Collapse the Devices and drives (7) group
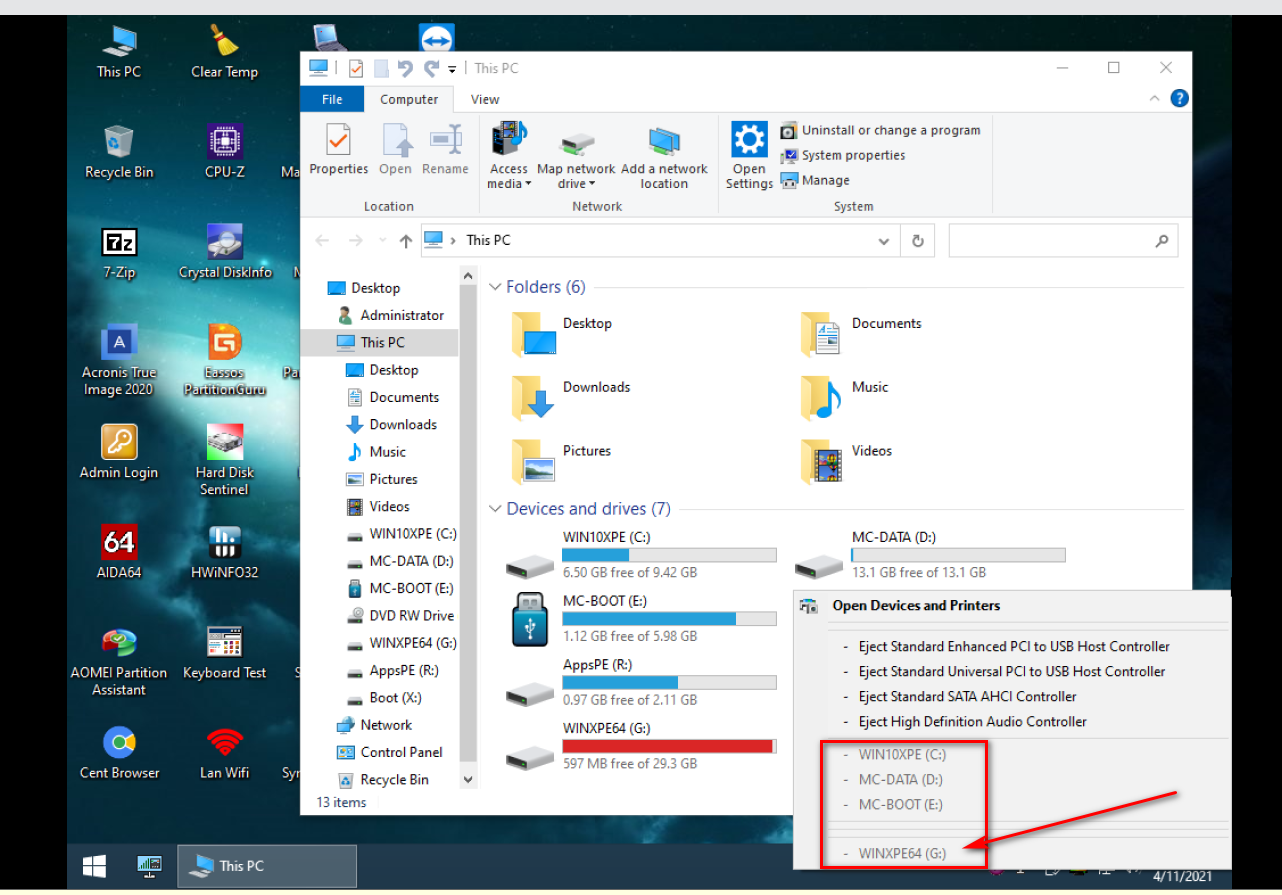Viewport: 1282px width, 895px height. [495, 509]
